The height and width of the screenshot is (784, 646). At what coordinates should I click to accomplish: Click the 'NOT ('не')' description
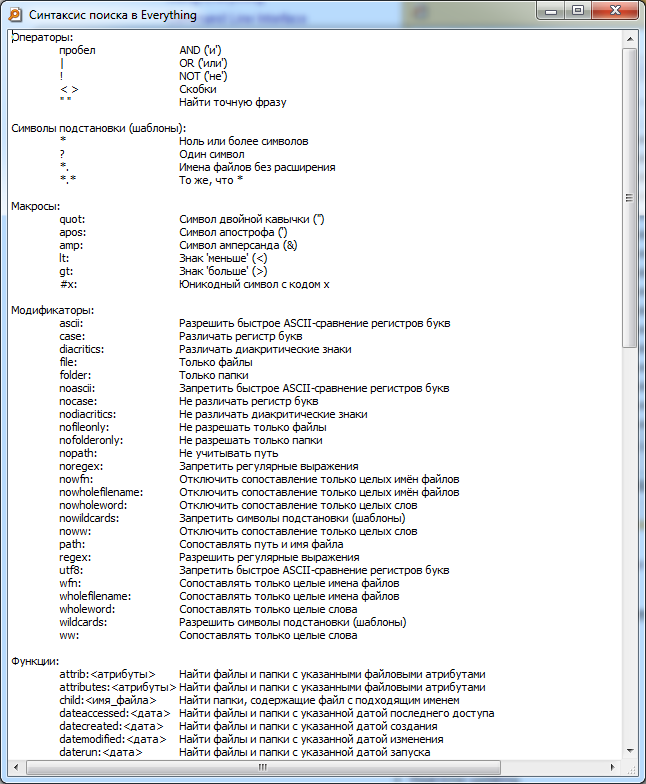(203, 76)
